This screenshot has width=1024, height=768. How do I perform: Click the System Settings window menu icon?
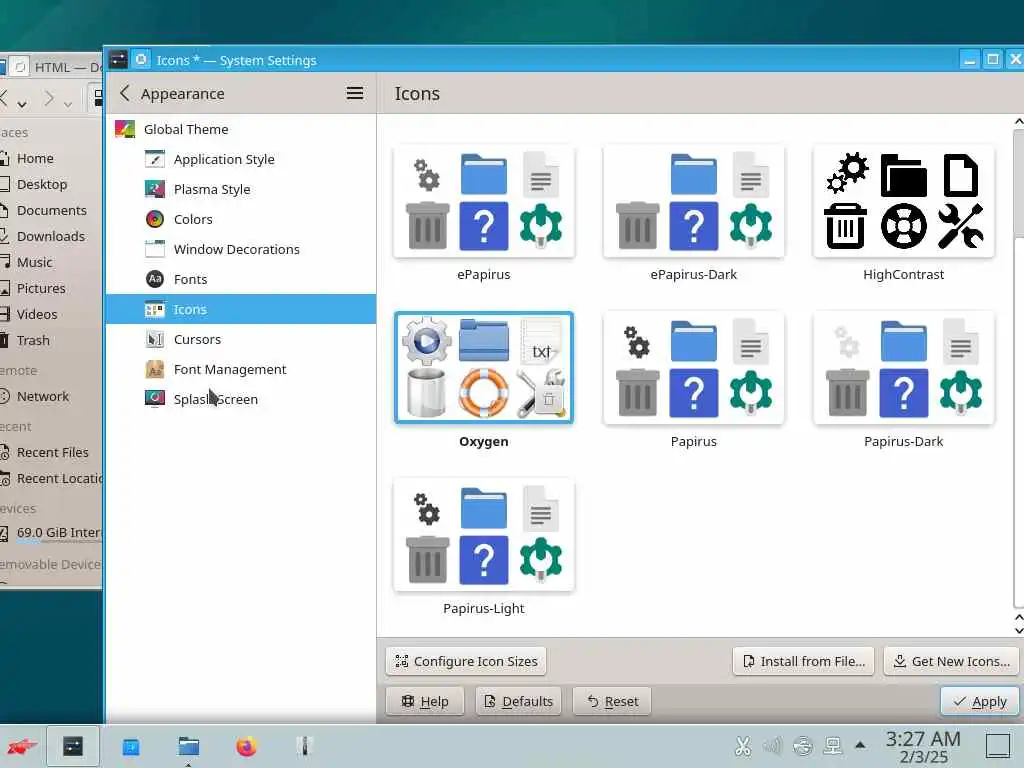pyautogui.click(x=118, y=60)
